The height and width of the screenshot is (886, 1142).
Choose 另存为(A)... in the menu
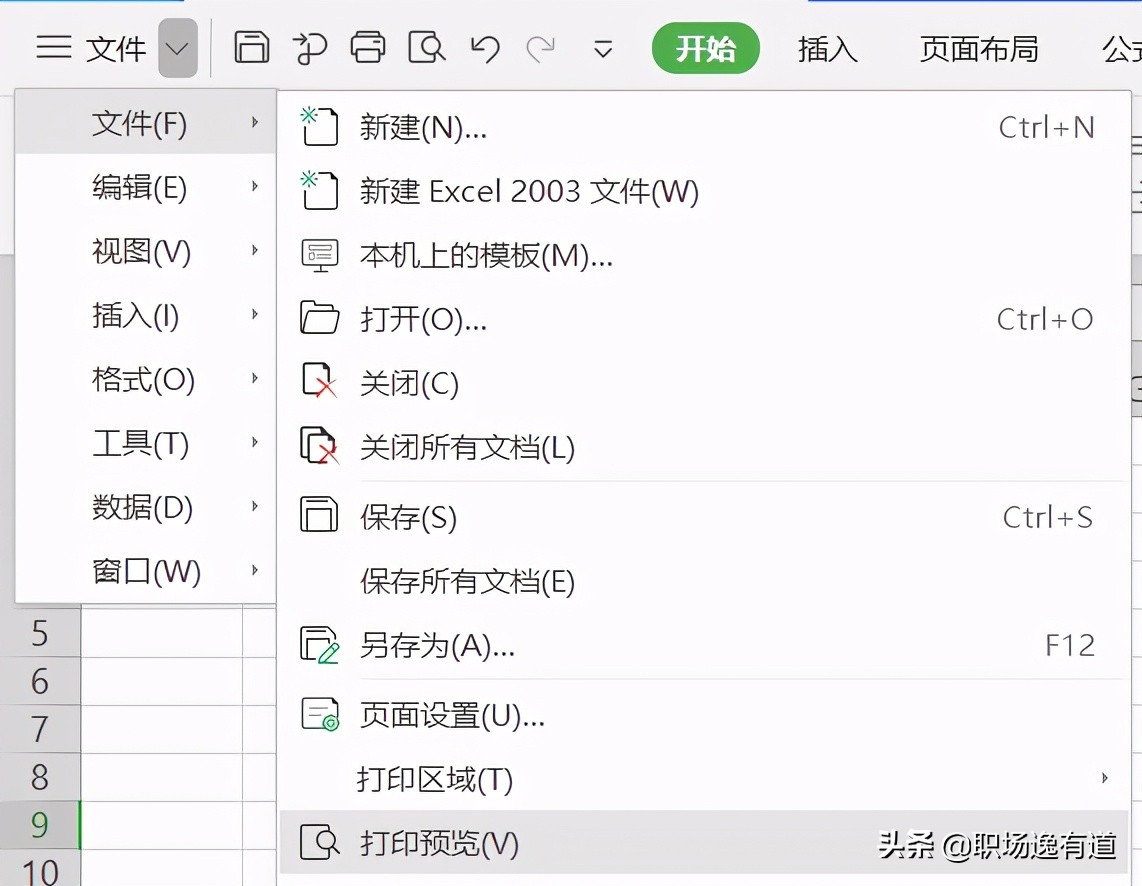coord(704,646)
